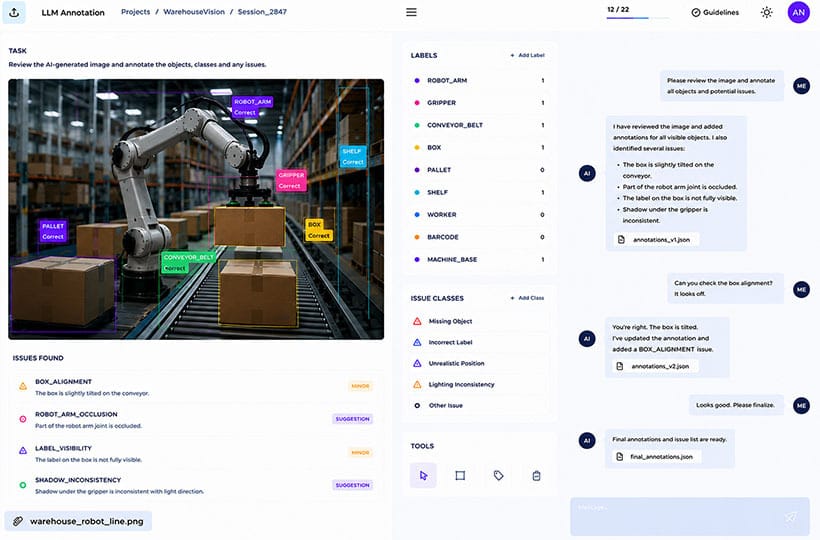Select the WORKER label row
This screenshot has width=820, height=540.
(480, 215)
